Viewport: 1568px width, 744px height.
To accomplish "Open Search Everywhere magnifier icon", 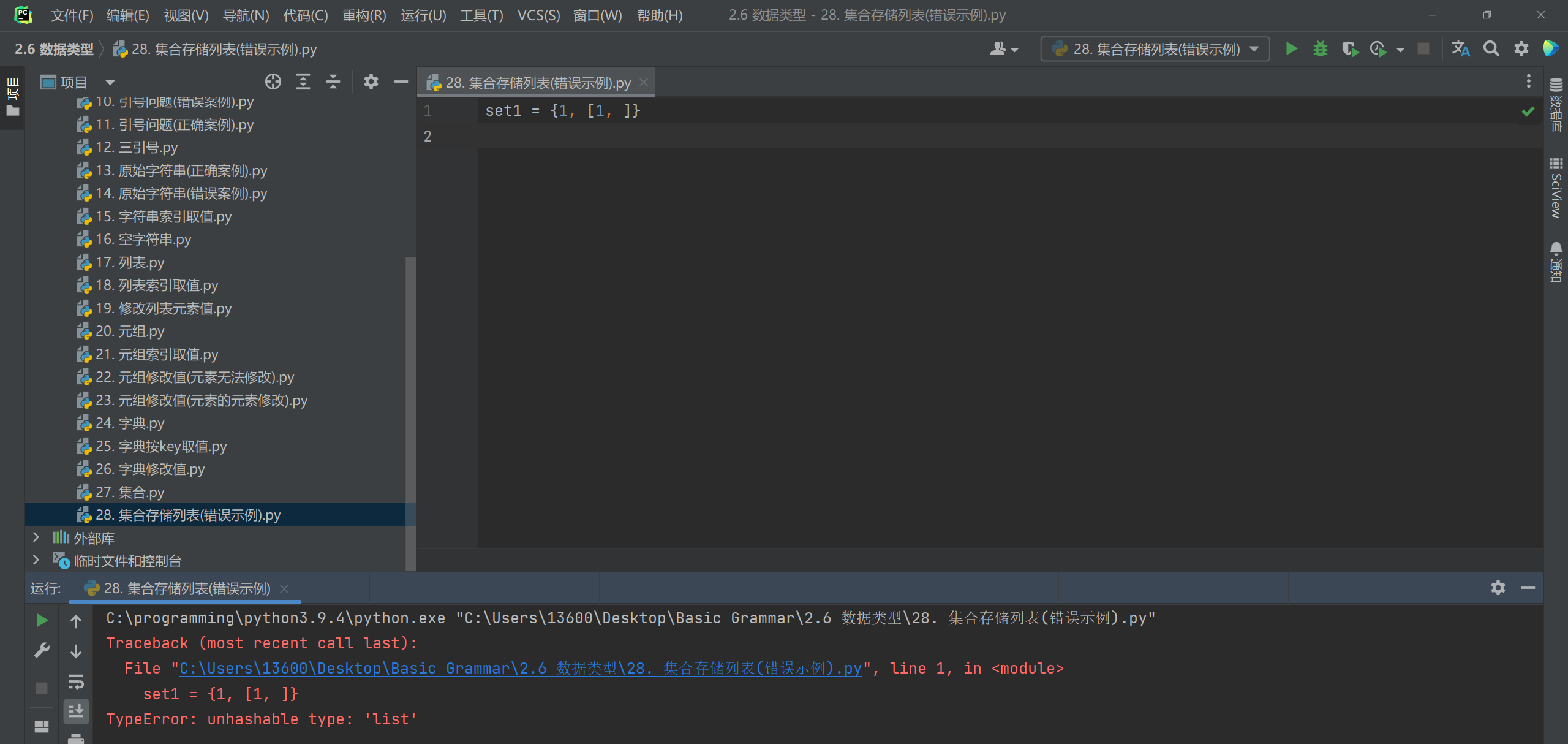I will coord(1491,49).
